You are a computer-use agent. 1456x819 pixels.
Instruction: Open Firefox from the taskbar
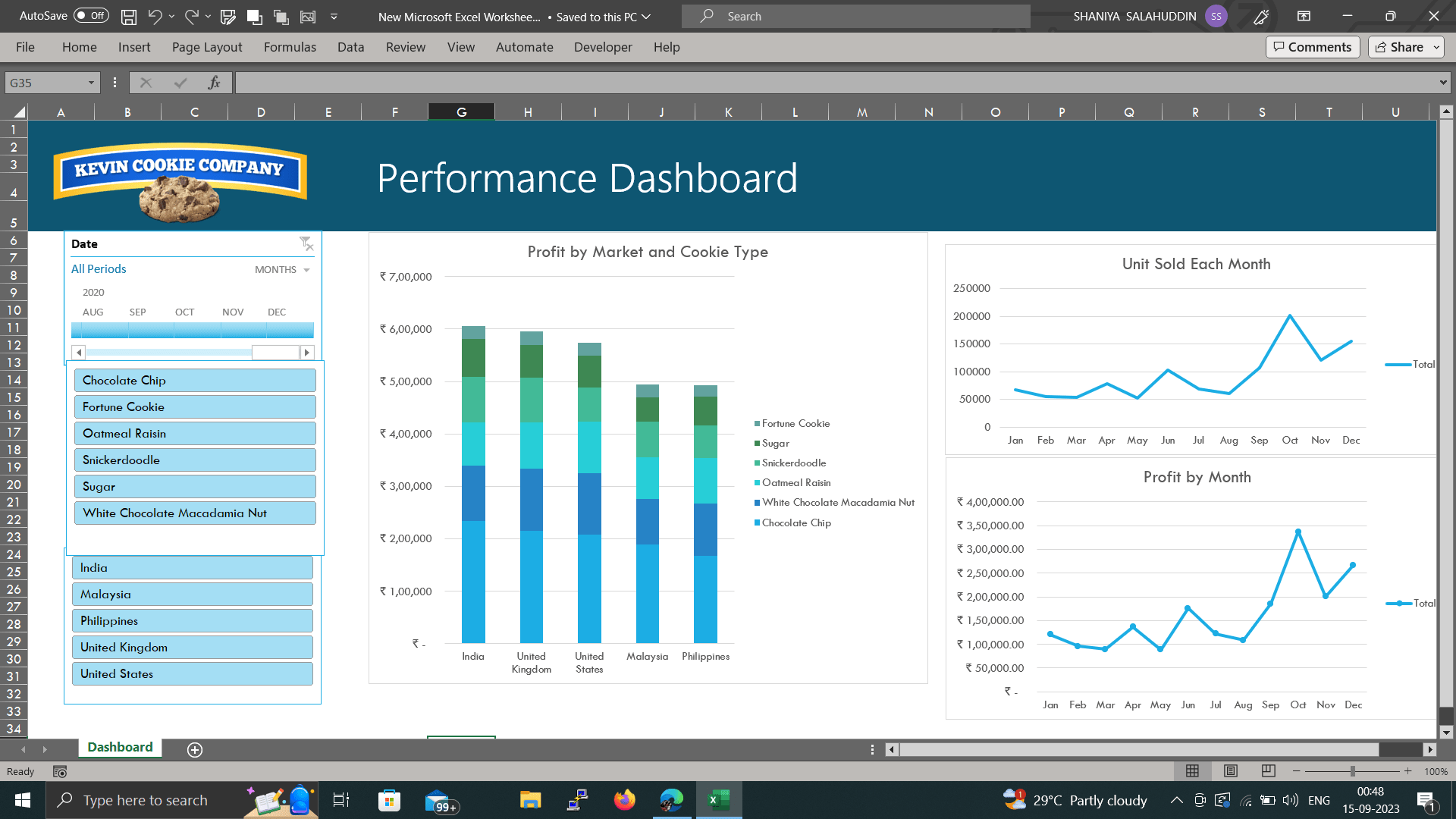624,799
